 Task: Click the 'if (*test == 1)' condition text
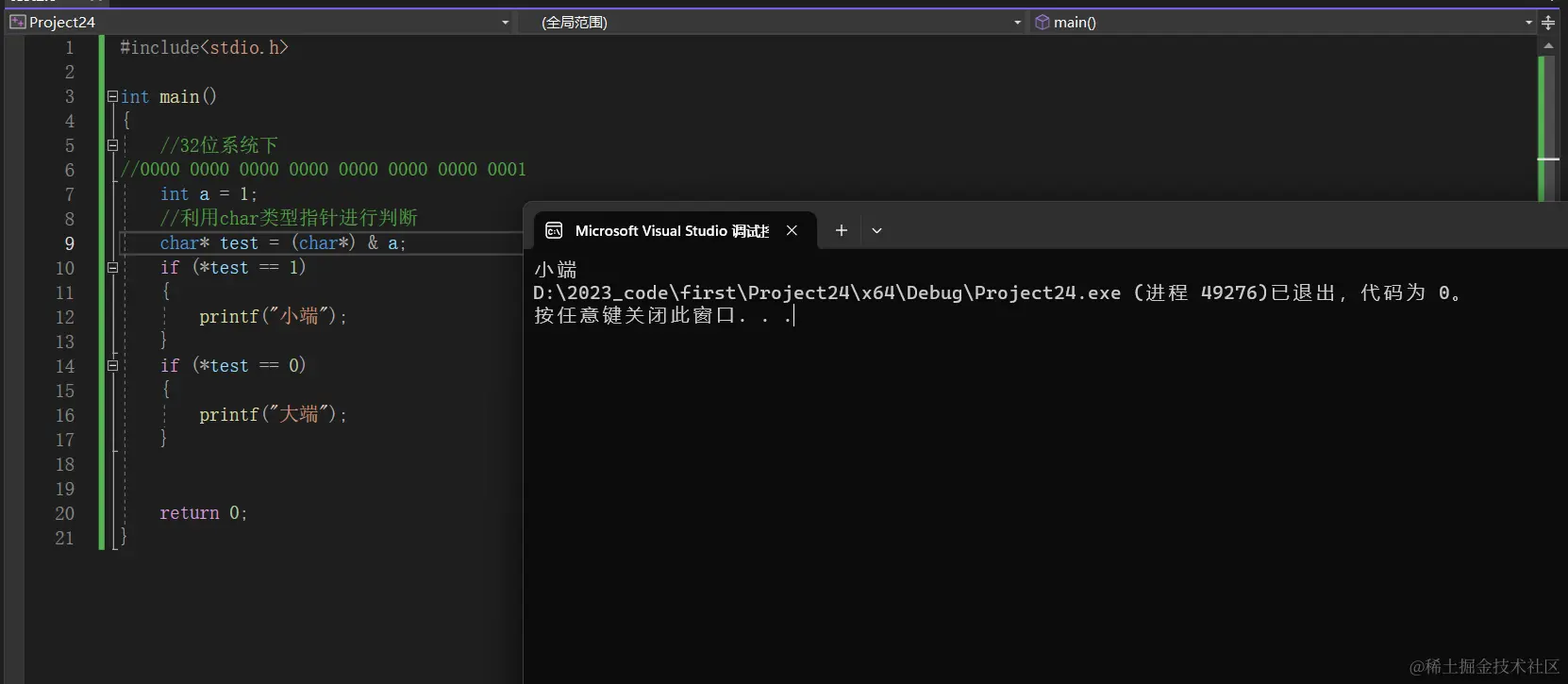coord(233,268)
